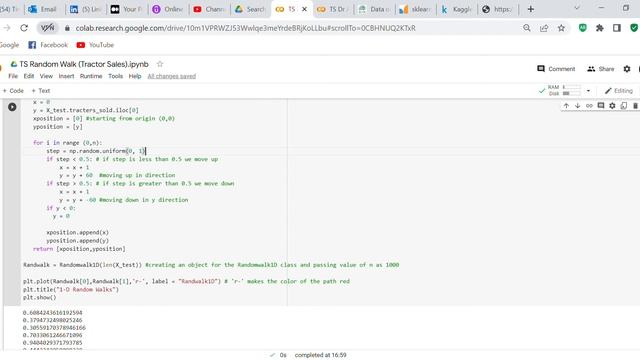This screenshot has height=360, width=640.
Task: Bookmark this page with star icon
Action: [x=561, y=28]
